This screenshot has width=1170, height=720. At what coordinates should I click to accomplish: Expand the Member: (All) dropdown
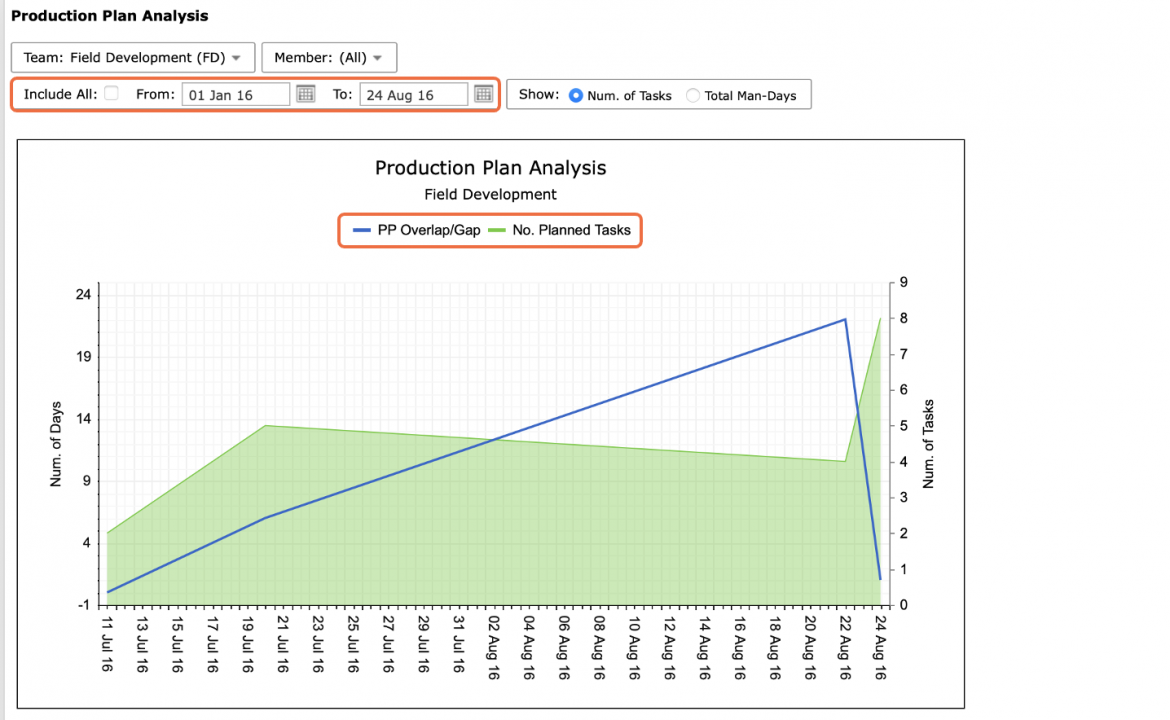329,57
